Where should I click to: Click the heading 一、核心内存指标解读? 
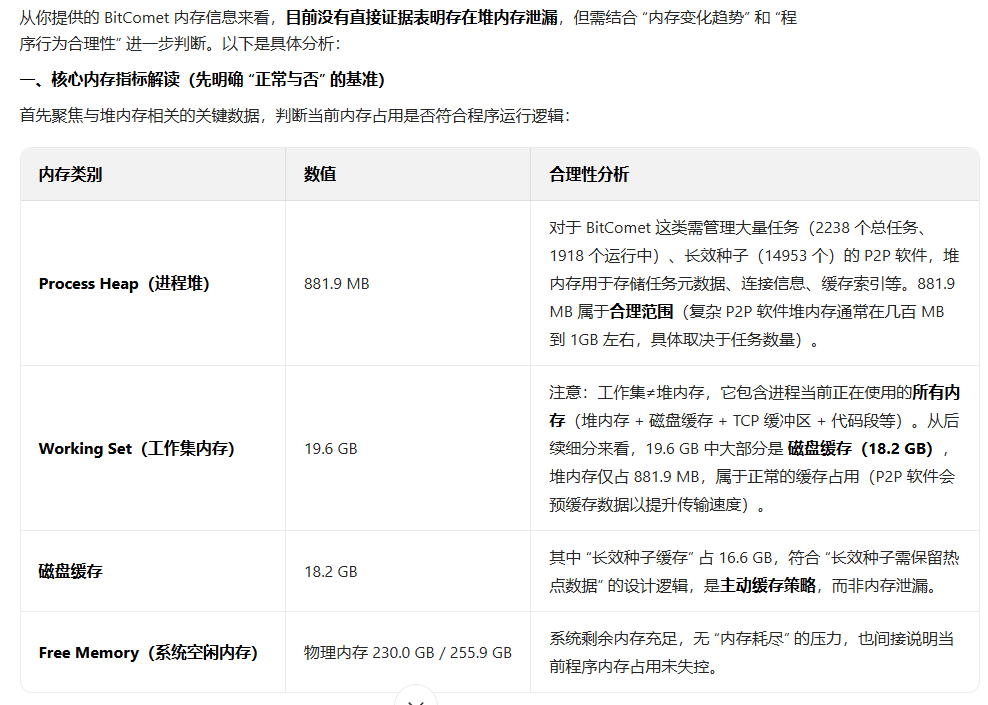click(x=202, y=79)
